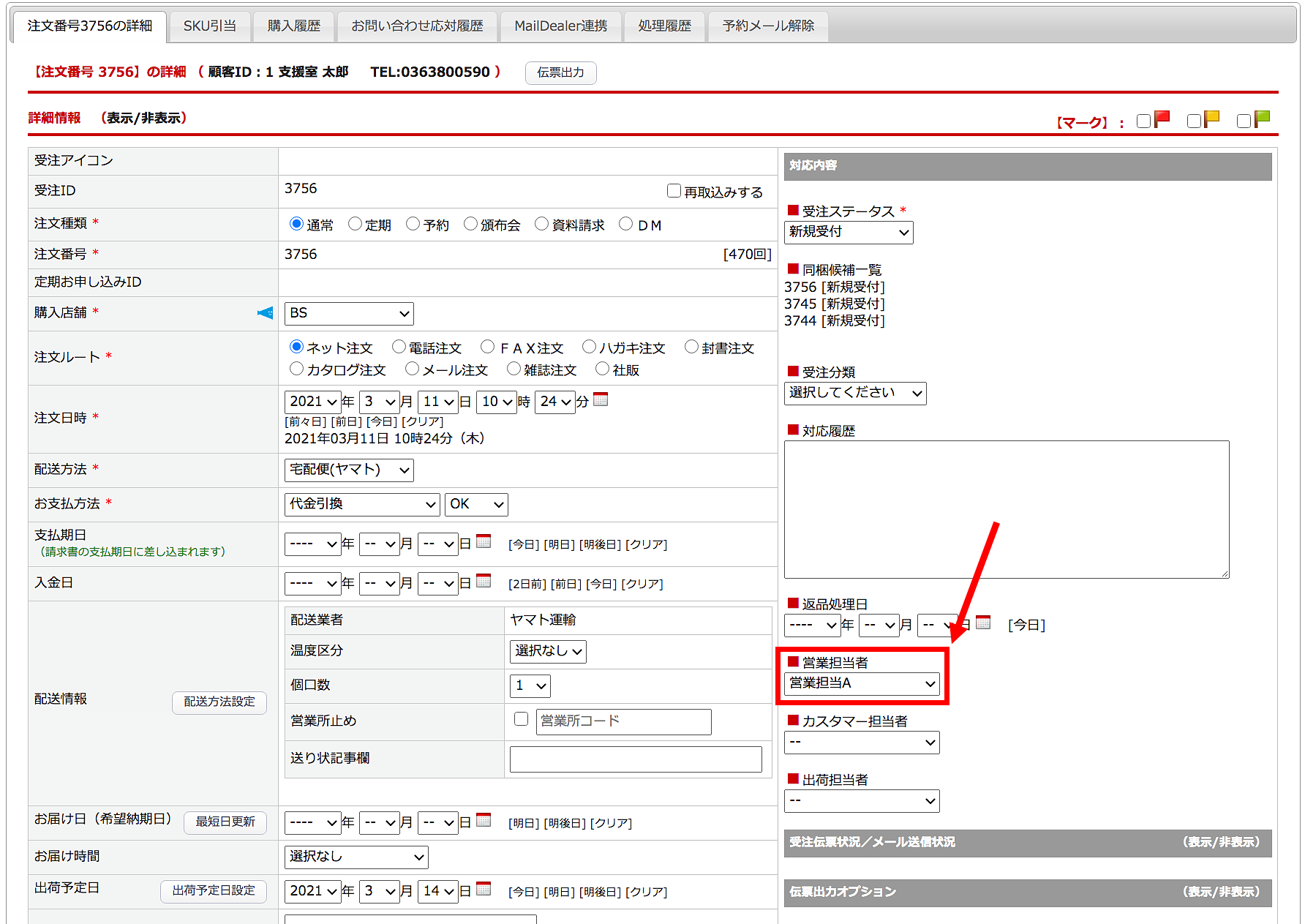Tick the 営業所止め checkbox

point(521,719)
